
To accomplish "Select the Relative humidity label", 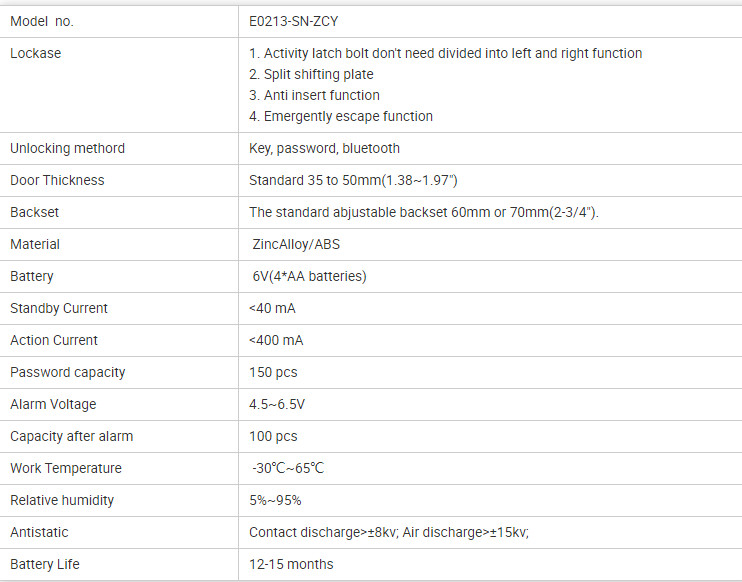I will pos(62,500).
